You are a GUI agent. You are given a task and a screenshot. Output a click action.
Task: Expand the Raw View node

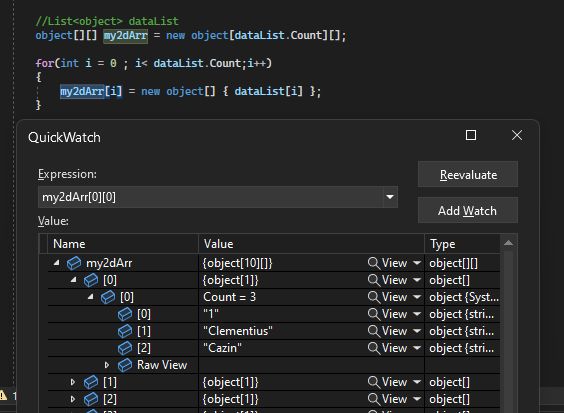pyautogui.click(x=107, y=365)
